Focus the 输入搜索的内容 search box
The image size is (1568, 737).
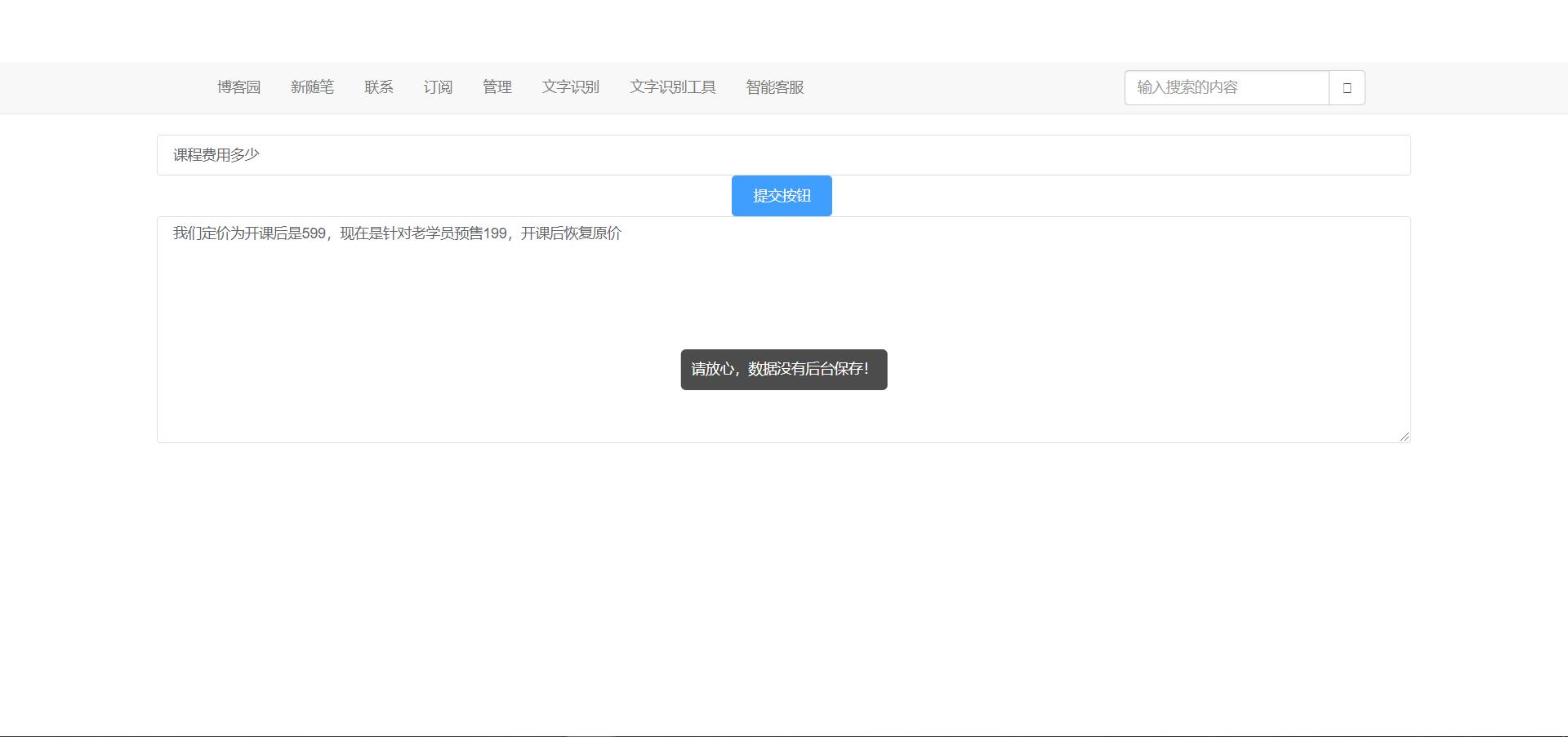(1225, 87)
